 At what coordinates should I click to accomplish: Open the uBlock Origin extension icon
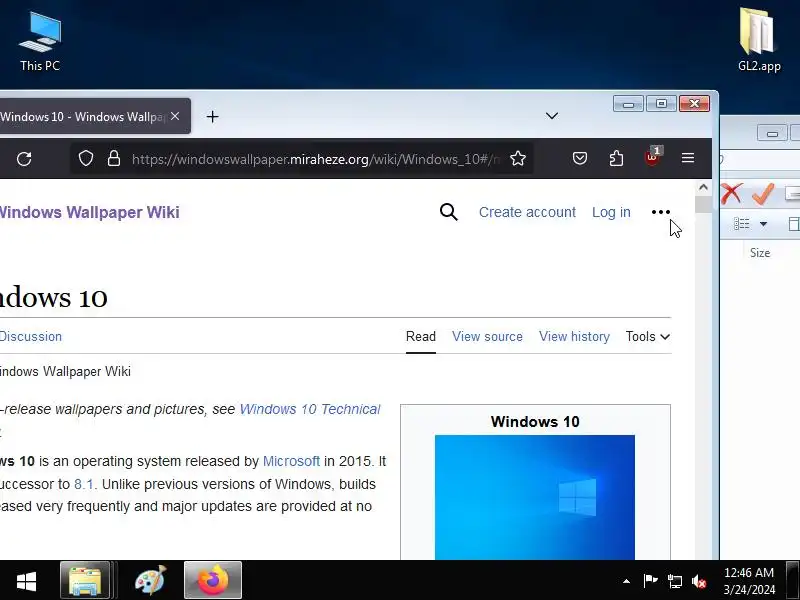[653, 157]
